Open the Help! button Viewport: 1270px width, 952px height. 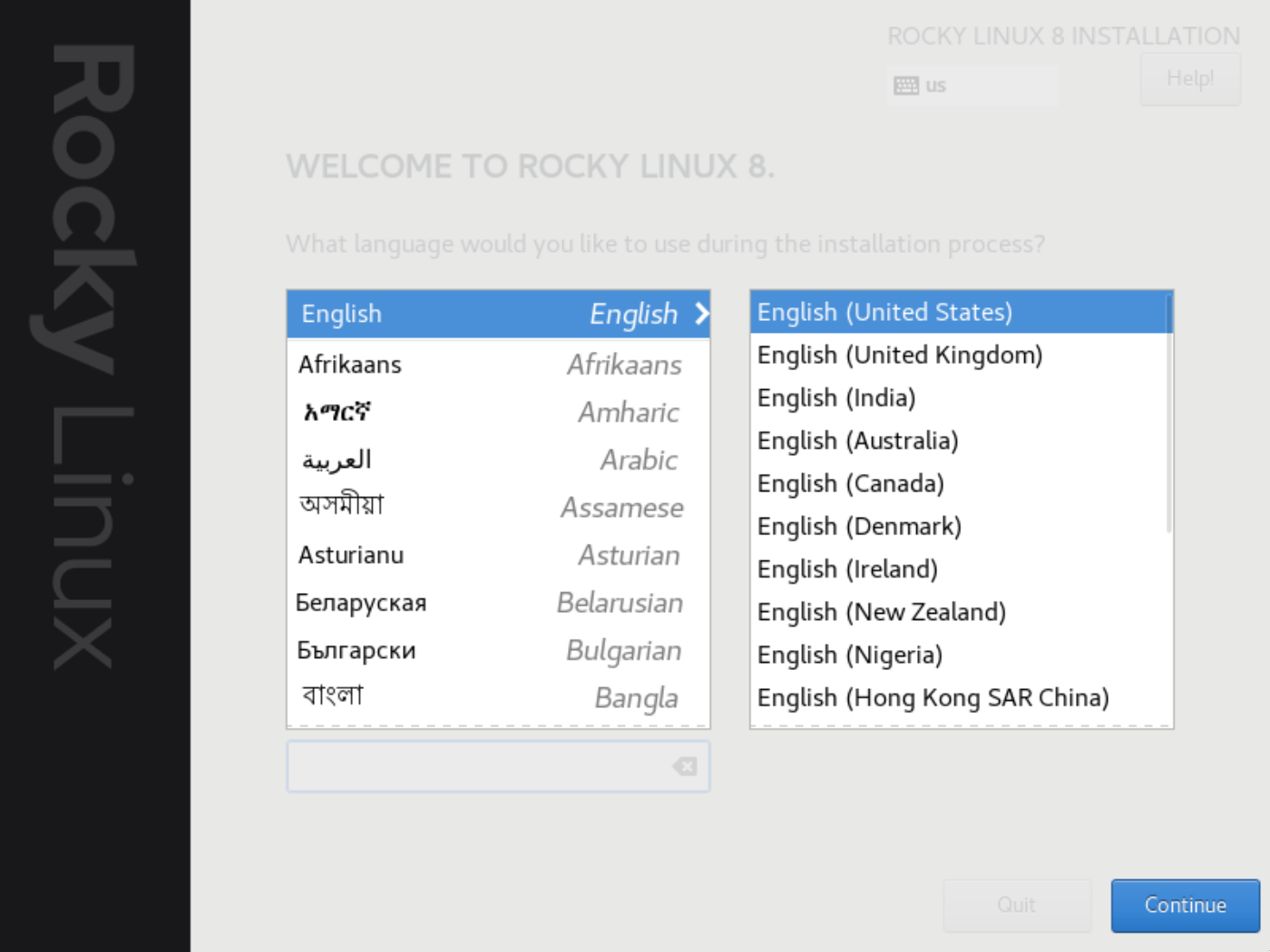[1189, 79]
